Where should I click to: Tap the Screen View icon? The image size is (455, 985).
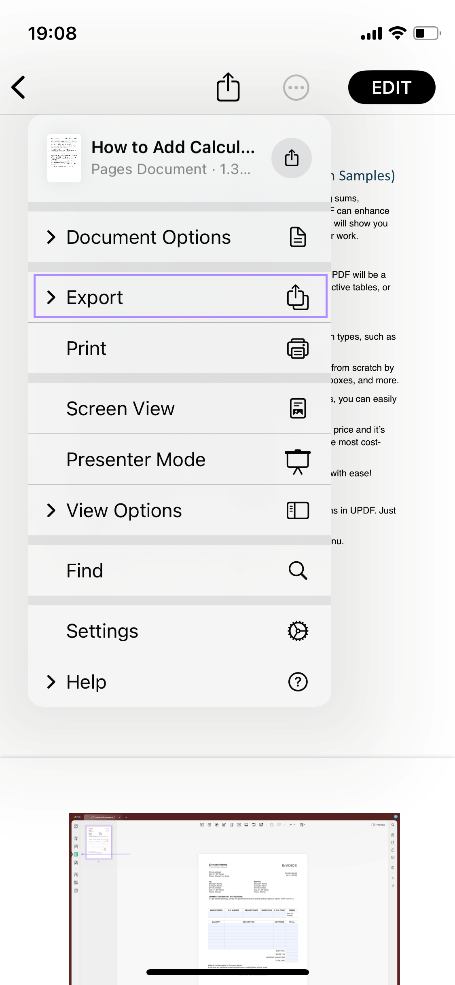298,408
